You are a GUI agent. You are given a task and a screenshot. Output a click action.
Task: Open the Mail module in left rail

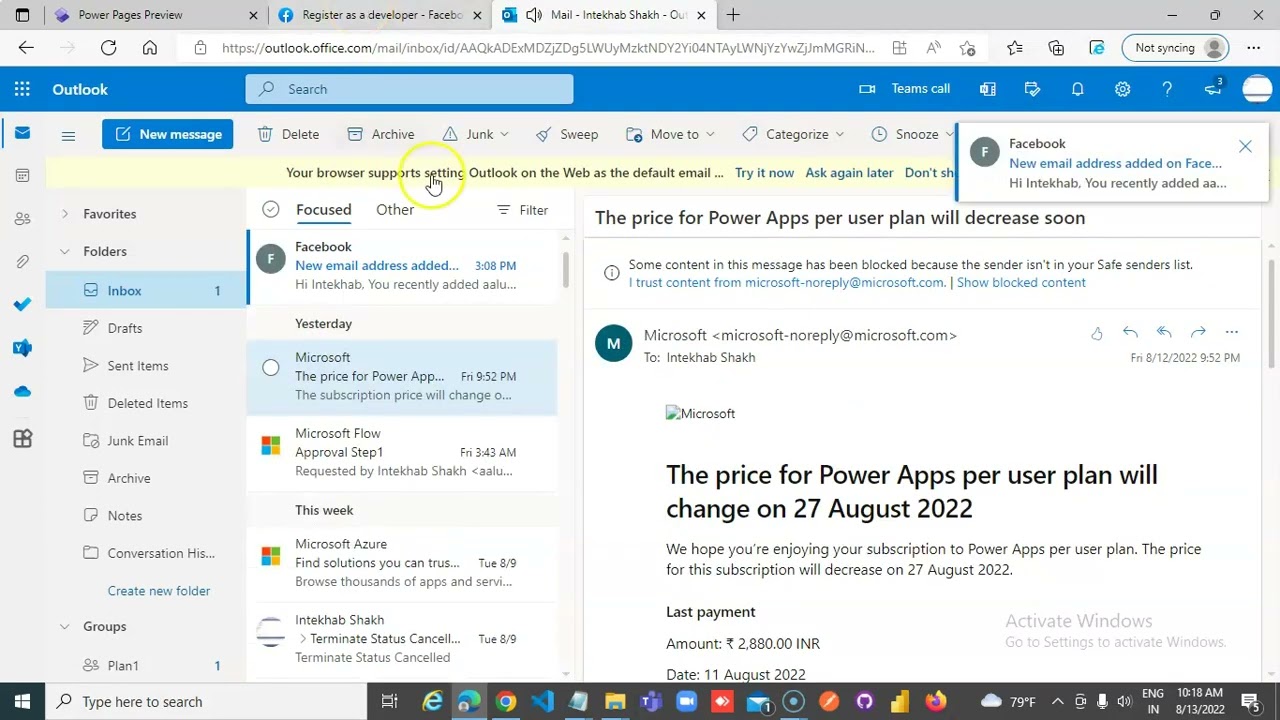[x=22, y=133]
